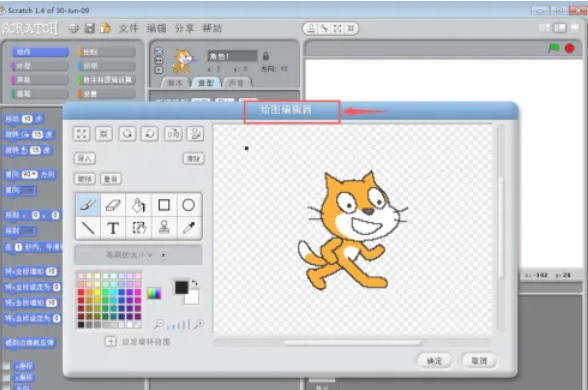The image size is (588, 390).
Task: Switch to small stage view mode
Action: [x=544, y=28]
